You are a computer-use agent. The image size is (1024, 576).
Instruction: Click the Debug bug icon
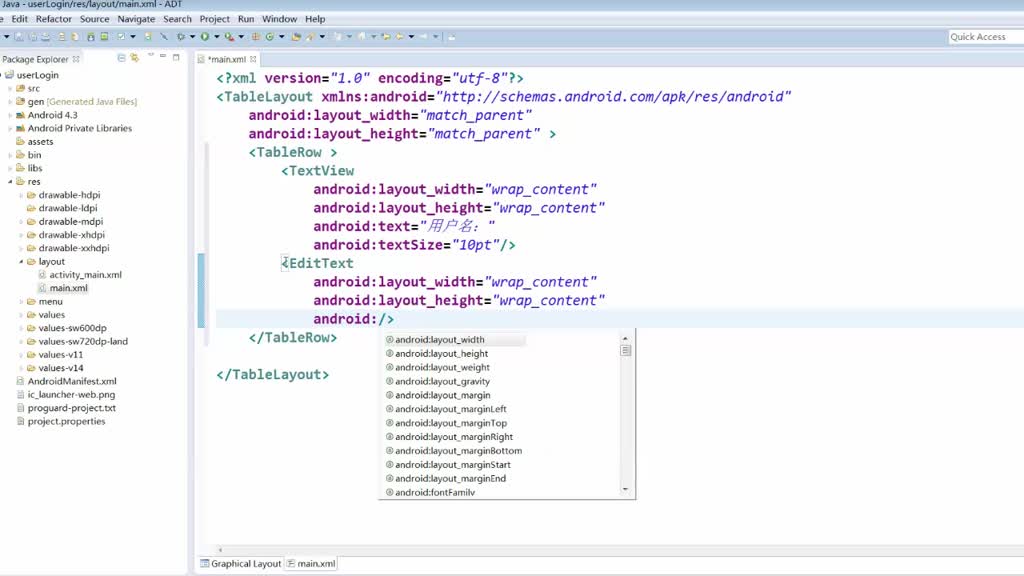(x=181, y=37)
